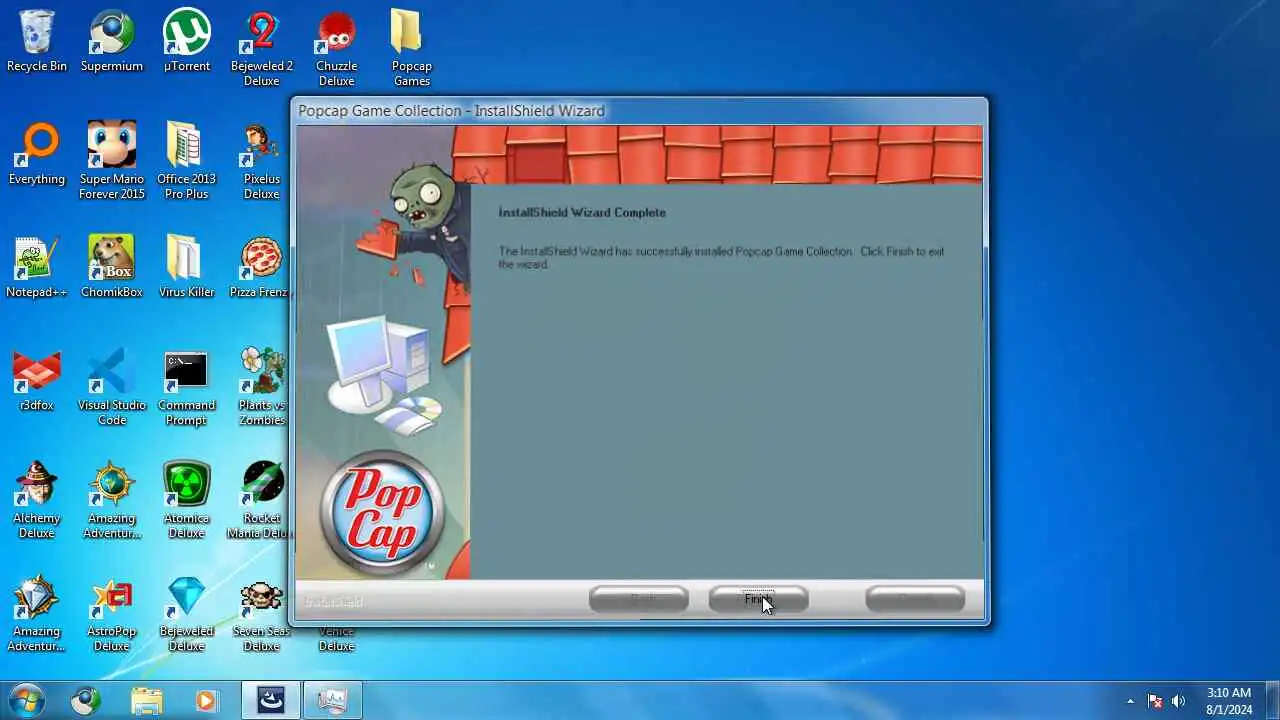Screen dimensions: 1280x720
Task: Select the Bejeweled 2 Deluxe desktop icon
Action: tap(262, 49)
